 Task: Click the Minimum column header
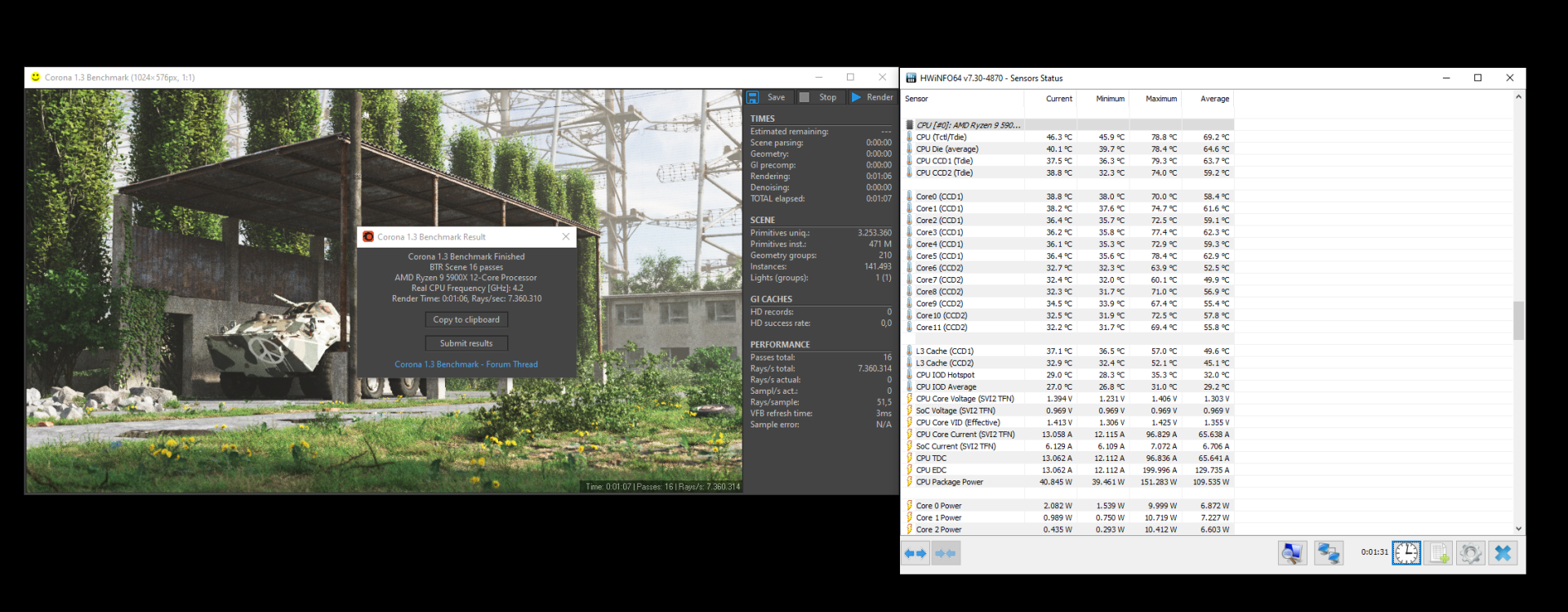point(1102,99)
